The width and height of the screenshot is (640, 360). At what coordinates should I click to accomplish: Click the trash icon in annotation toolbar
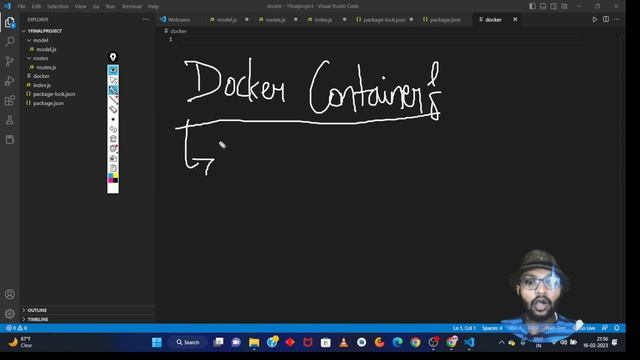pos(113,139)
